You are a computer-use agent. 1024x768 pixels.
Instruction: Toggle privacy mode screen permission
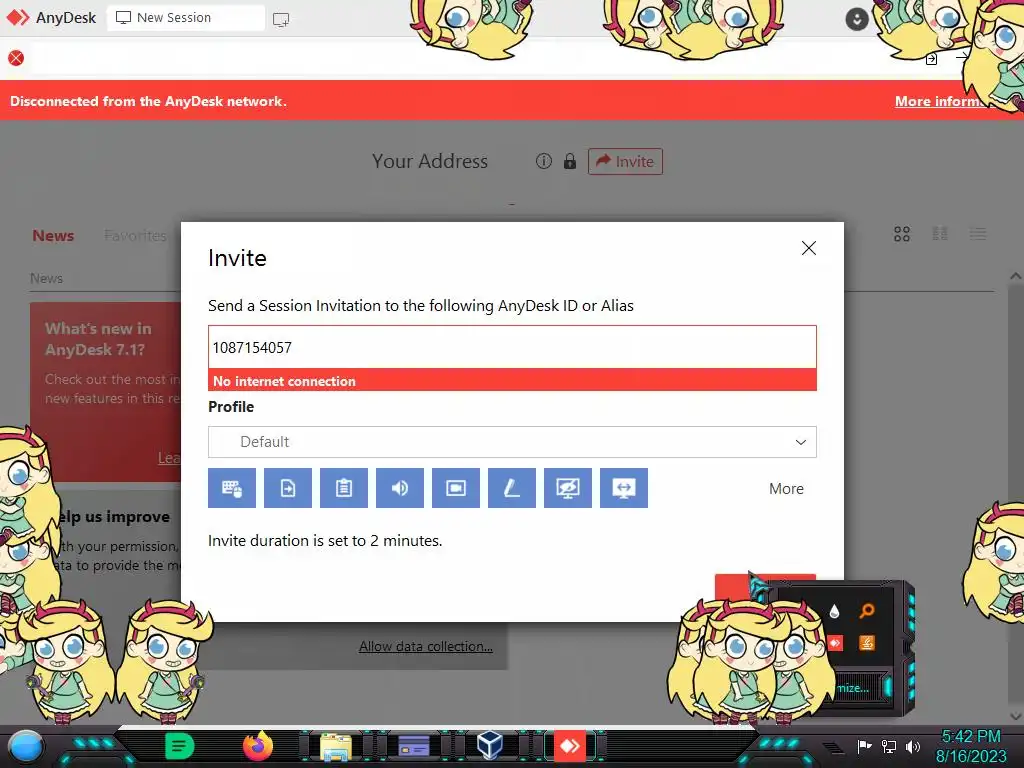pos(568,488)
